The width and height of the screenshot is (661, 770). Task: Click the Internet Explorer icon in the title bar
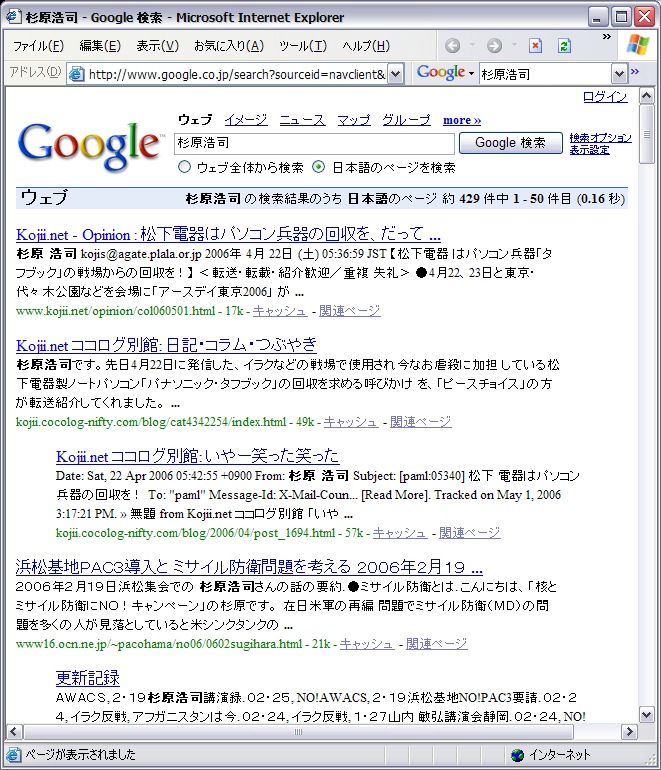click(13, 17)
